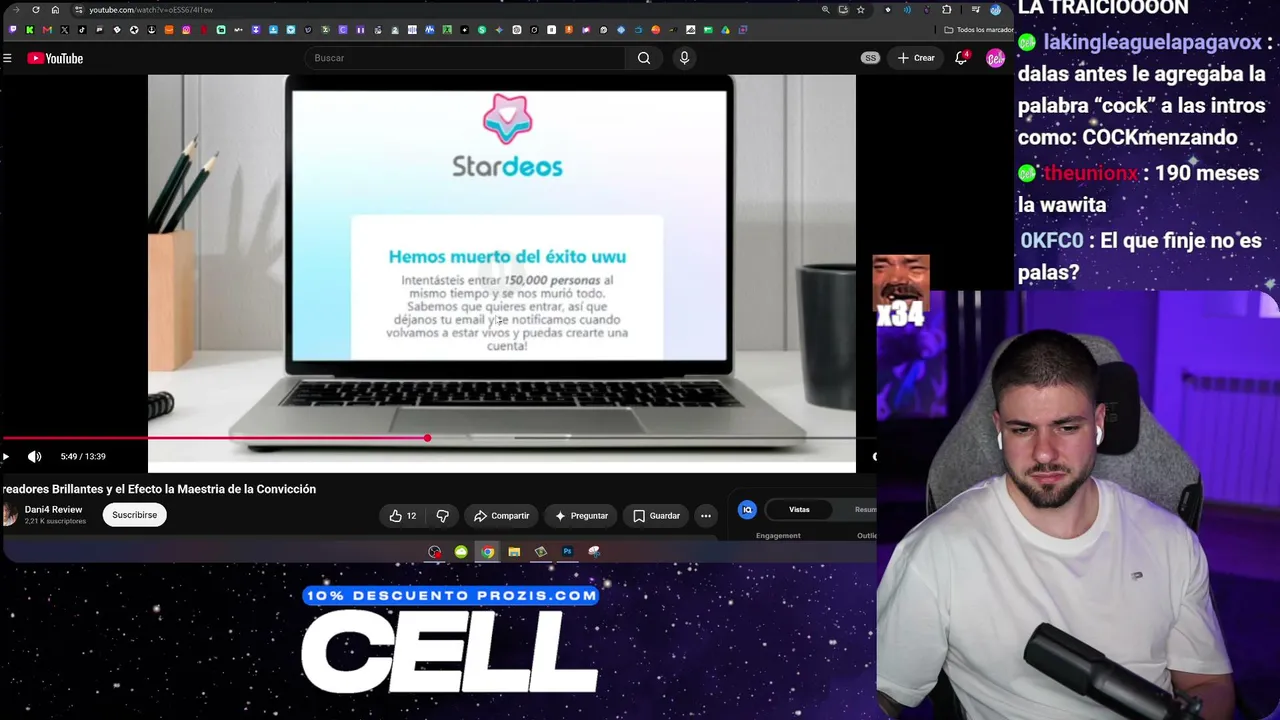
Task: Save video with the Guardar button
Action: tap(656, 516)
